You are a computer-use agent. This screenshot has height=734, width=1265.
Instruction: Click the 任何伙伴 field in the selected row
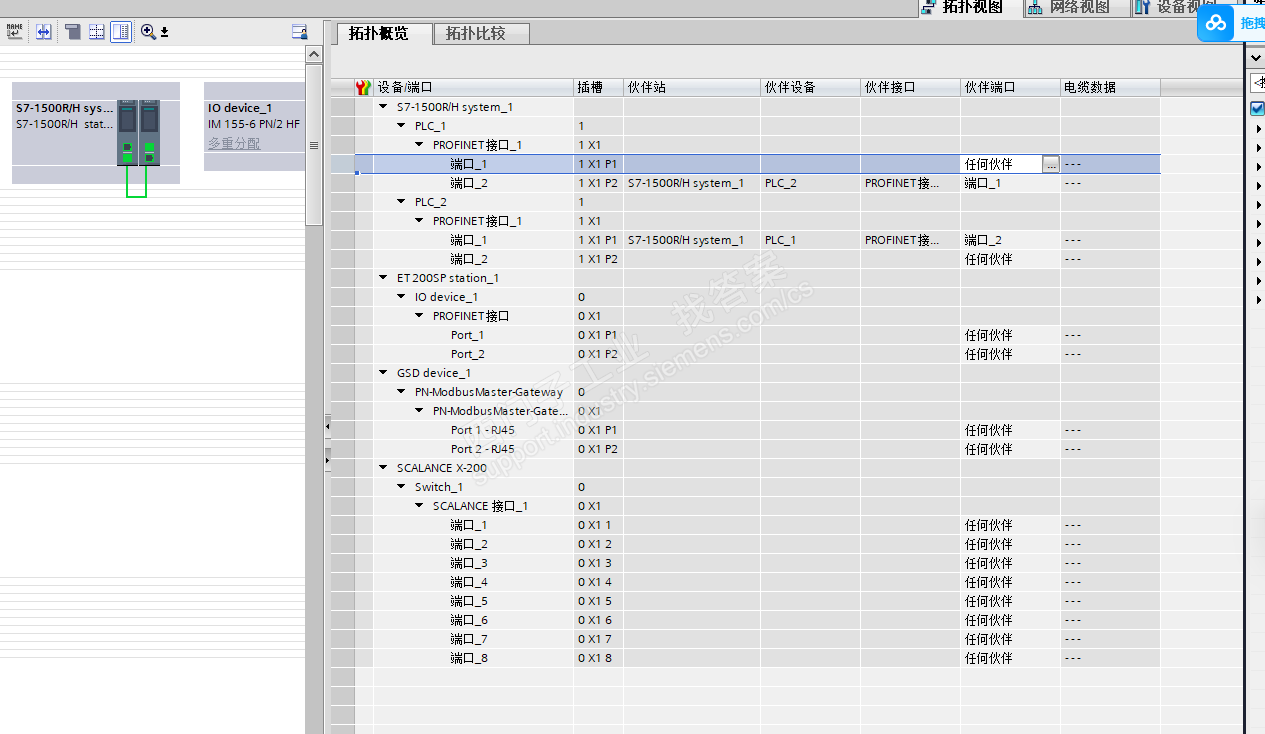1001,165
